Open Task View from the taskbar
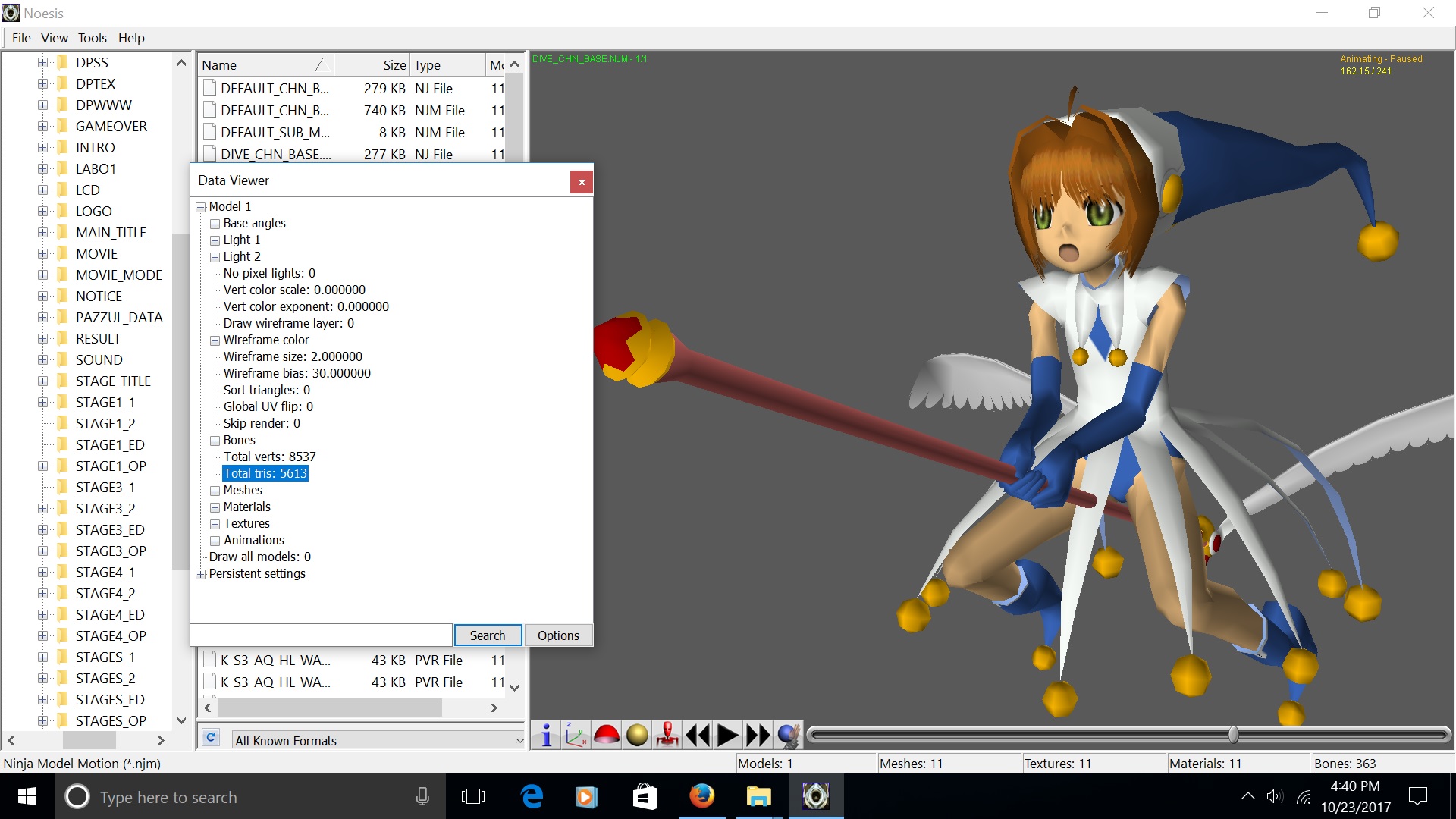1456x819 pixels. point(473,797)
